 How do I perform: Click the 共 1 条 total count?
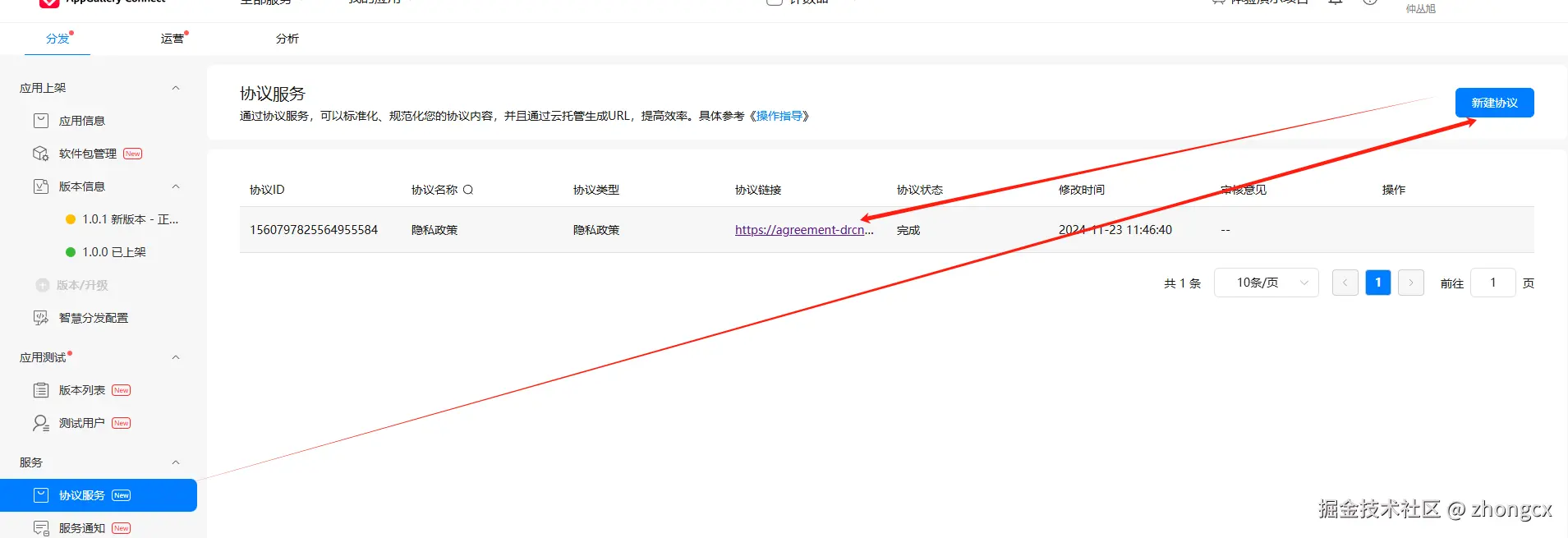(1182, 283)
